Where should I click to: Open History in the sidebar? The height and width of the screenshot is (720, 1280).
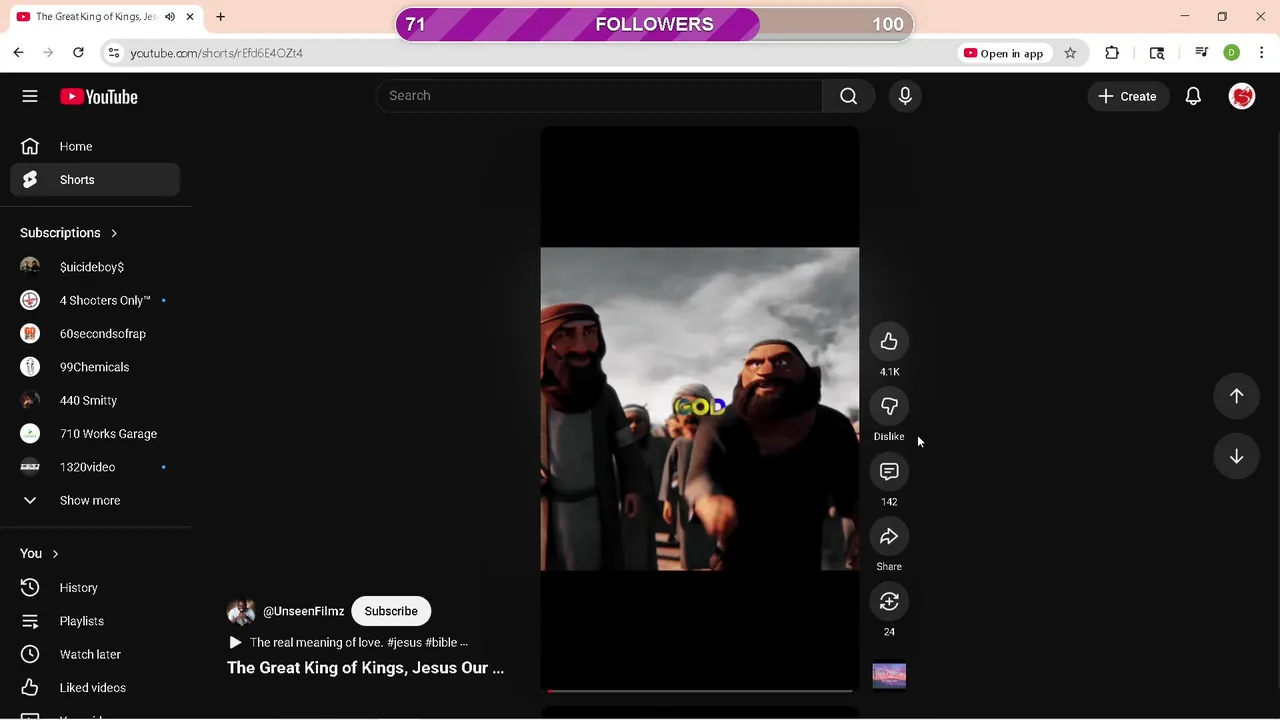(x=95, y=588)
